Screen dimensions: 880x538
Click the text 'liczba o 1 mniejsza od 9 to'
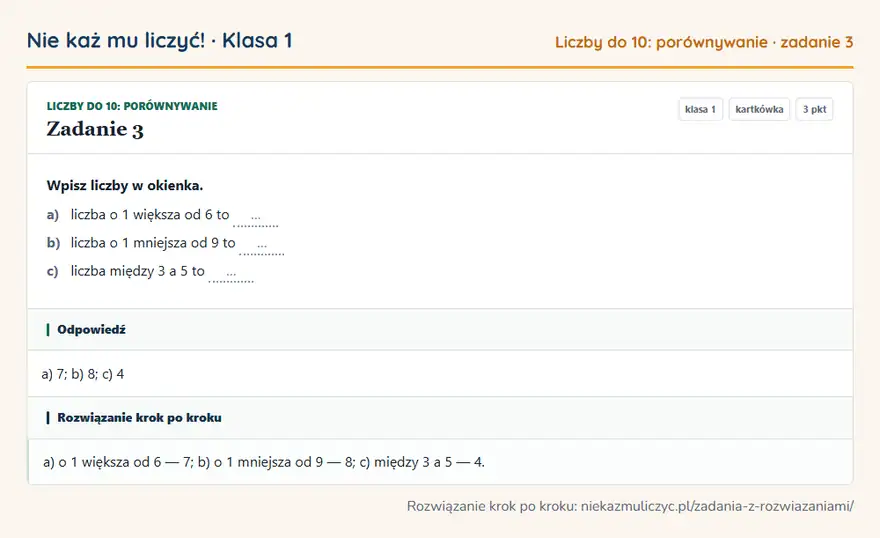[x=153, y=243]
